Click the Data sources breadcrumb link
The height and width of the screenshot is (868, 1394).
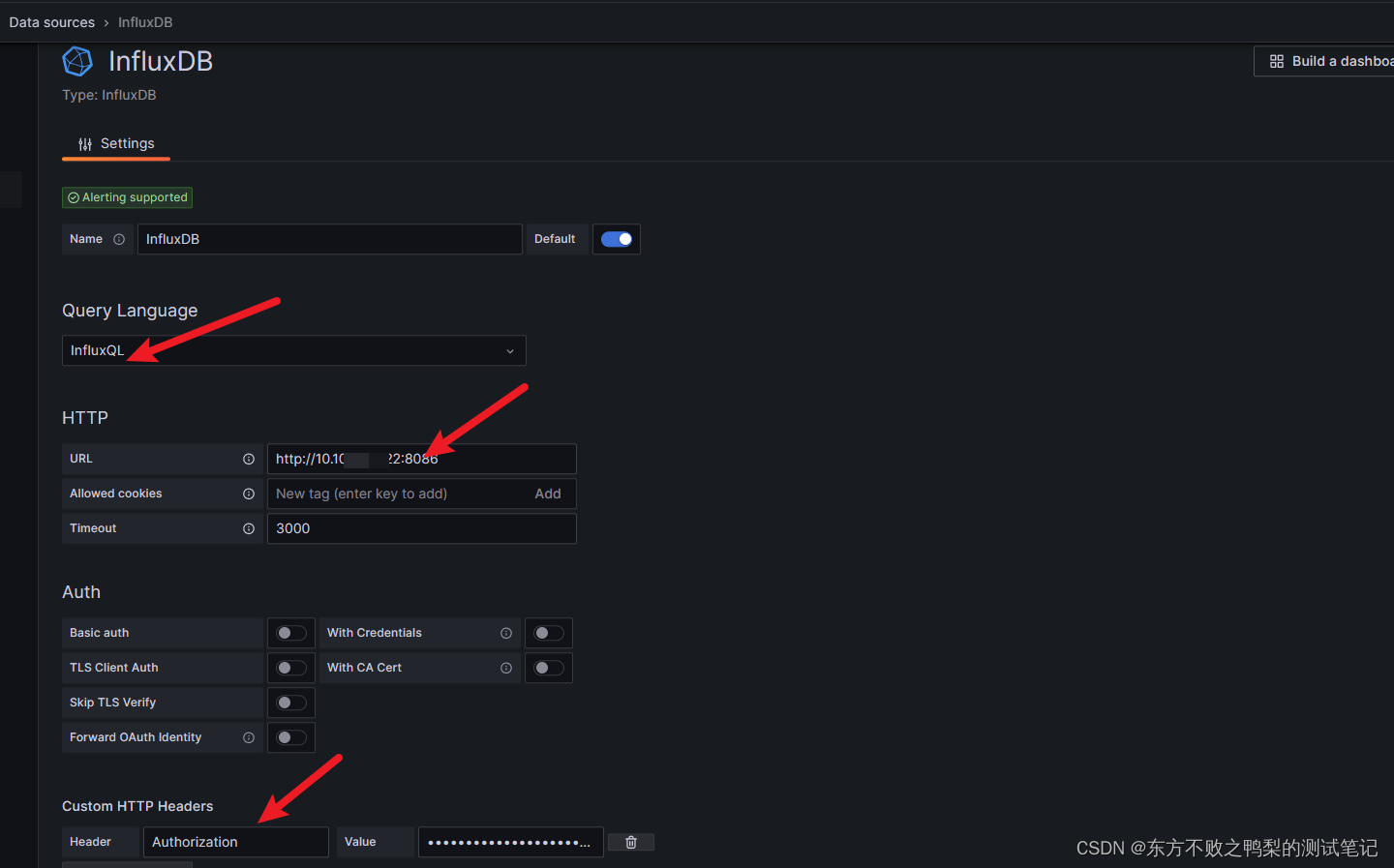(x=52, y=22)
